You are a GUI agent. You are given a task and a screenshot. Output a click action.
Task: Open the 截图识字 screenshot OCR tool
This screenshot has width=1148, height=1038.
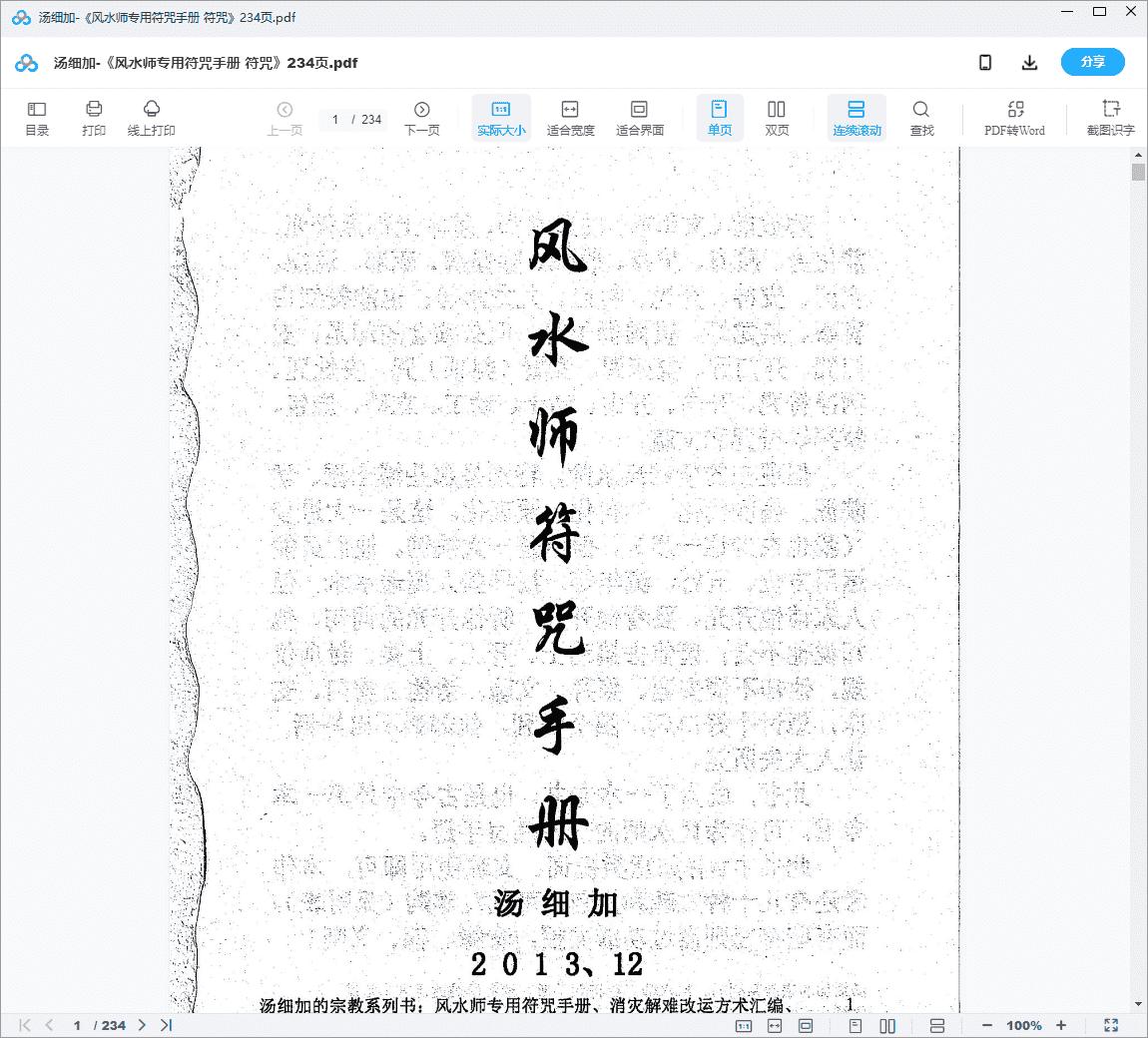(1110, 118)
